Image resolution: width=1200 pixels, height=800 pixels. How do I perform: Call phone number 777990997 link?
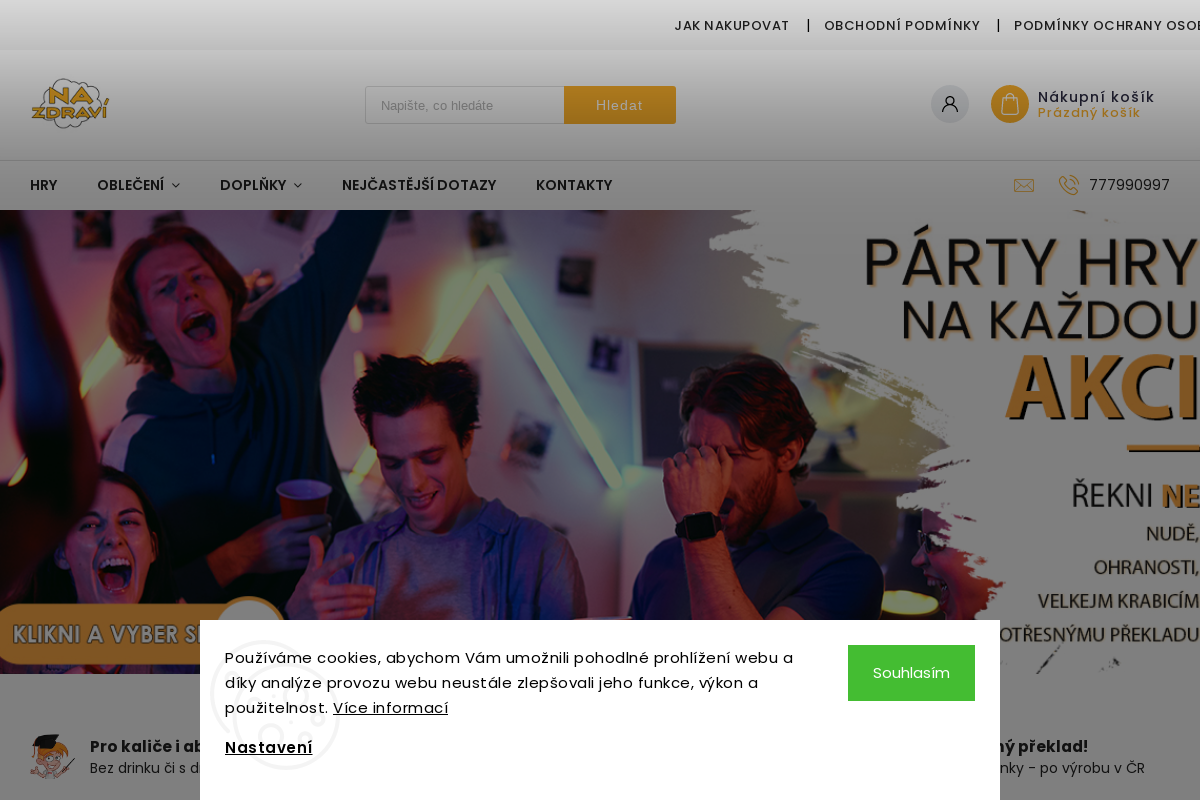[1129, 185]
